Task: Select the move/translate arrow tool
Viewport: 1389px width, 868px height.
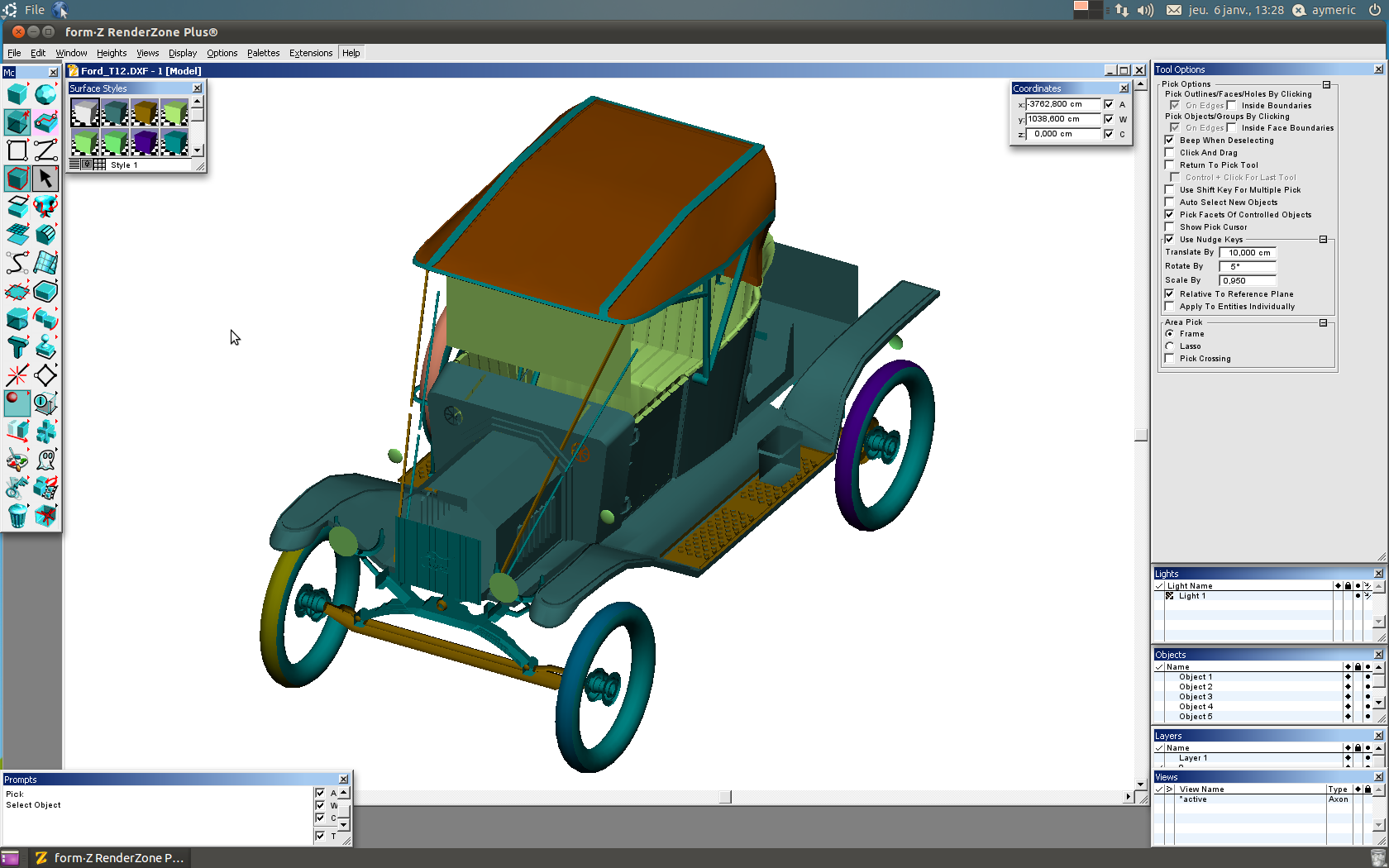Action: pyautogui.click(x=17, y=431)
